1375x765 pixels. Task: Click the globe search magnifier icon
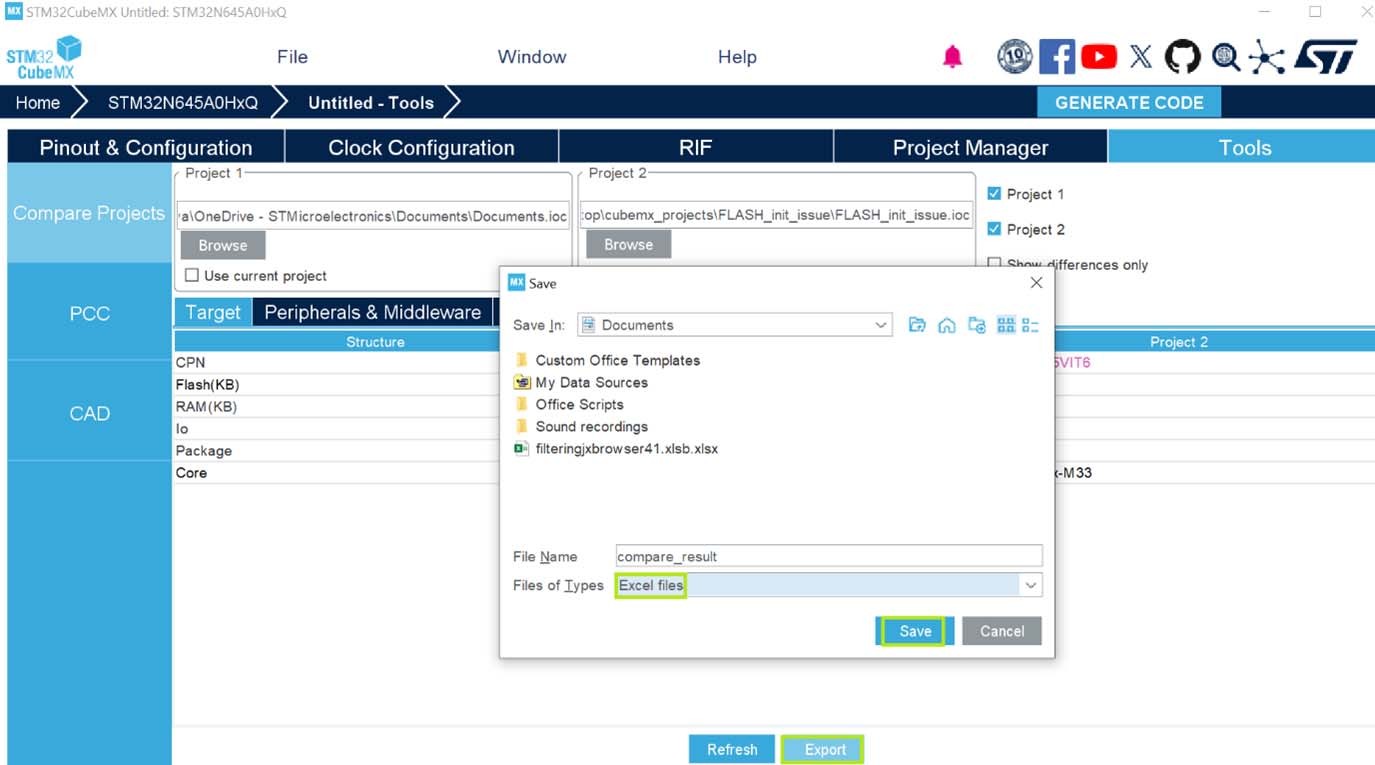tap(1226, 57)
